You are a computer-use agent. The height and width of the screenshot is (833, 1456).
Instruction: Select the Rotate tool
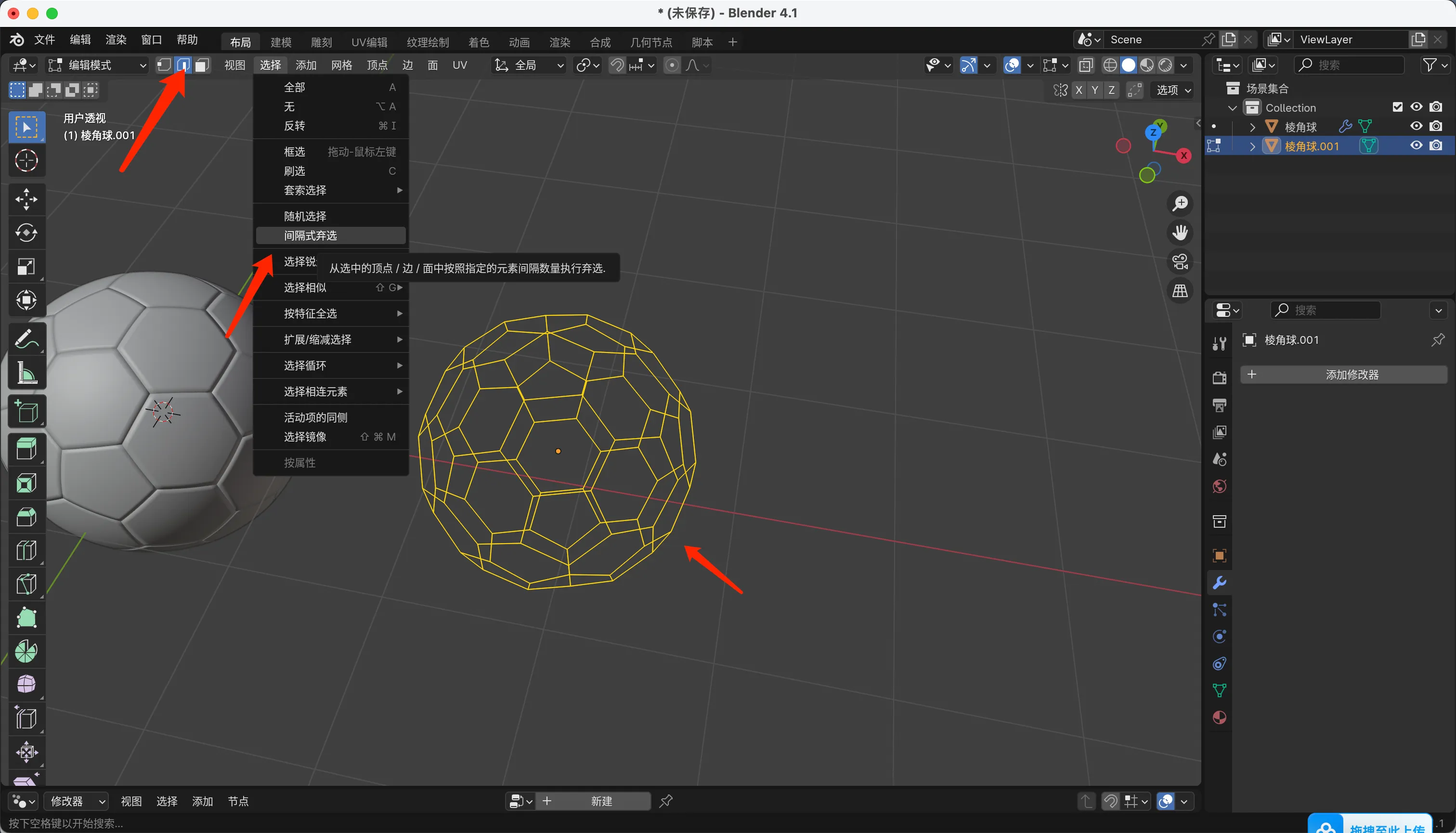(26, 233)
